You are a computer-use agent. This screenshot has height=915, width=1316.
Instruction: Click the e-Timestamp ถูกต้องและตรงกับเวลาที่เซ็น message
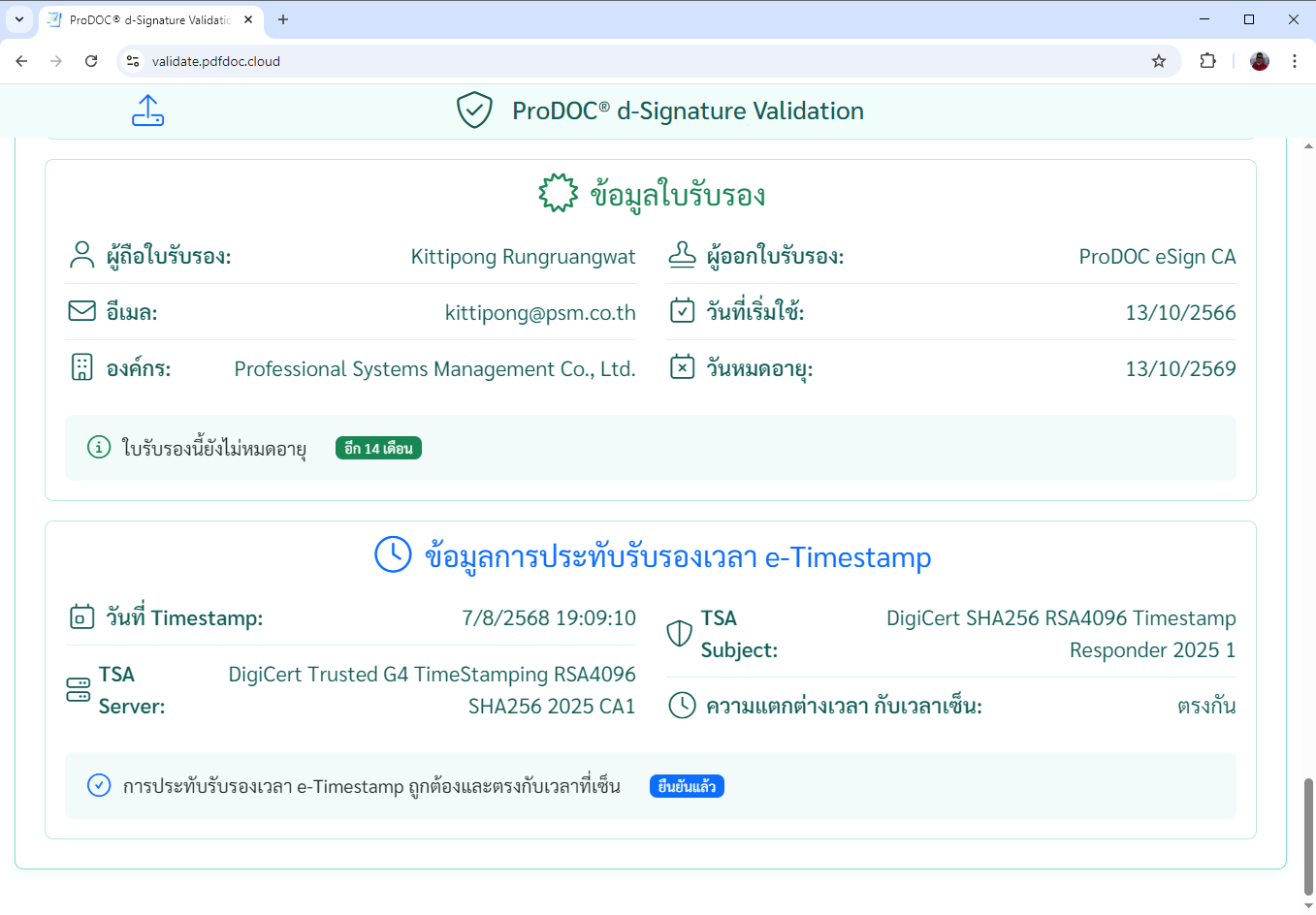(371, 786)
